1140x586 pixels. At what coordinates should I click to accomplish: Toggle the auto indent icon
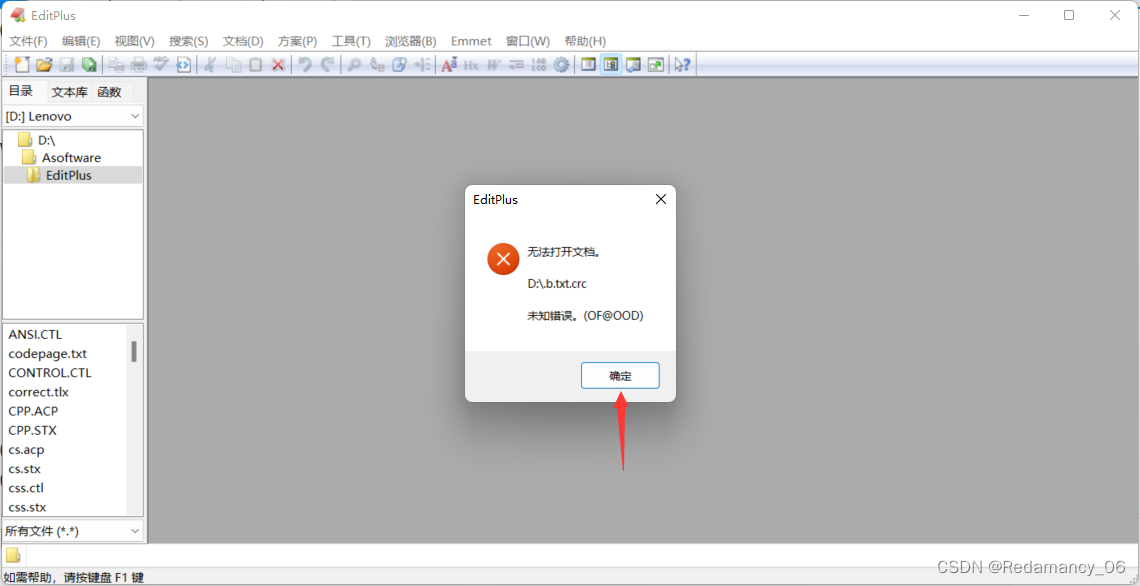(x=516, y=65)
